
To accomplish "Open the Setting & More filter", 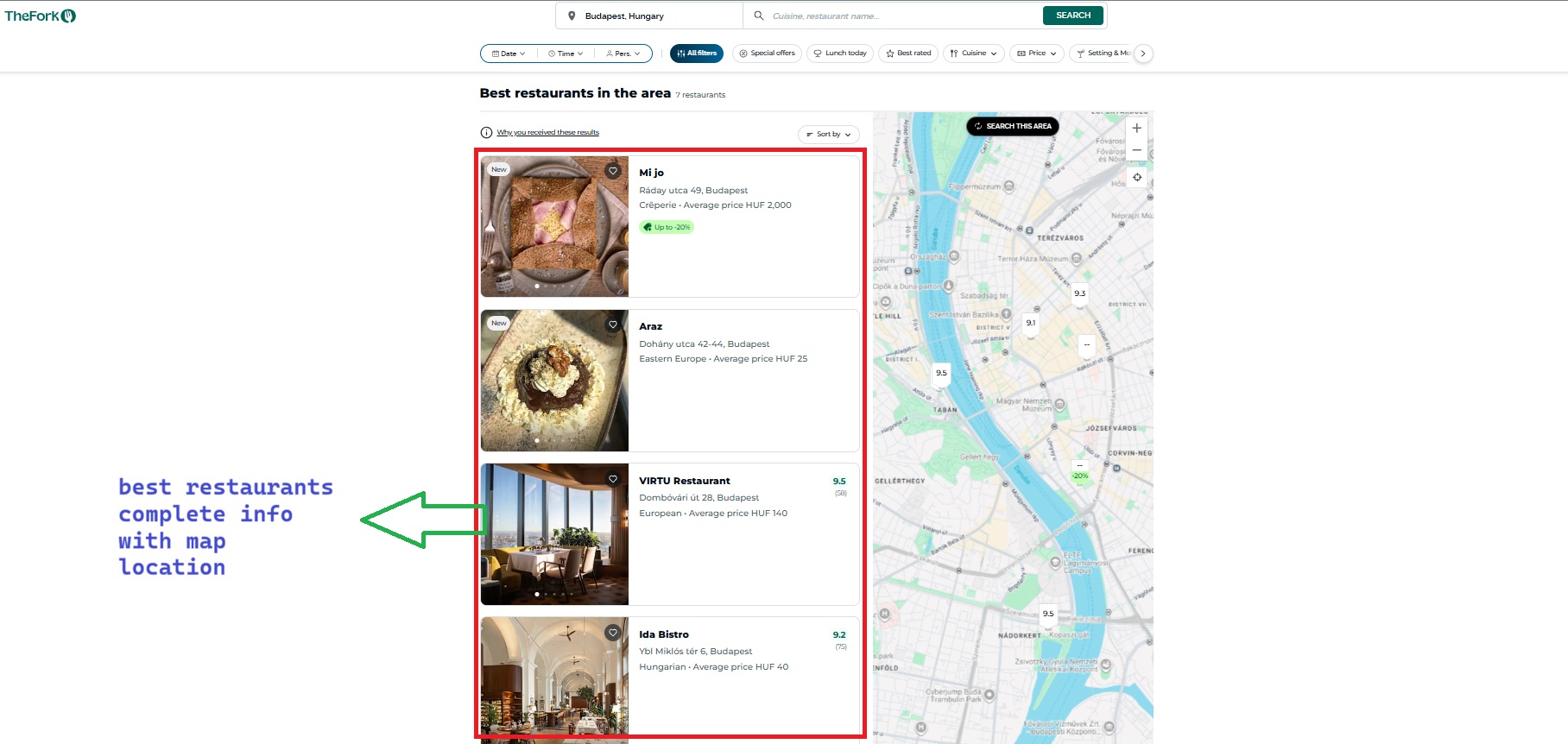I will coord(1102,54).
